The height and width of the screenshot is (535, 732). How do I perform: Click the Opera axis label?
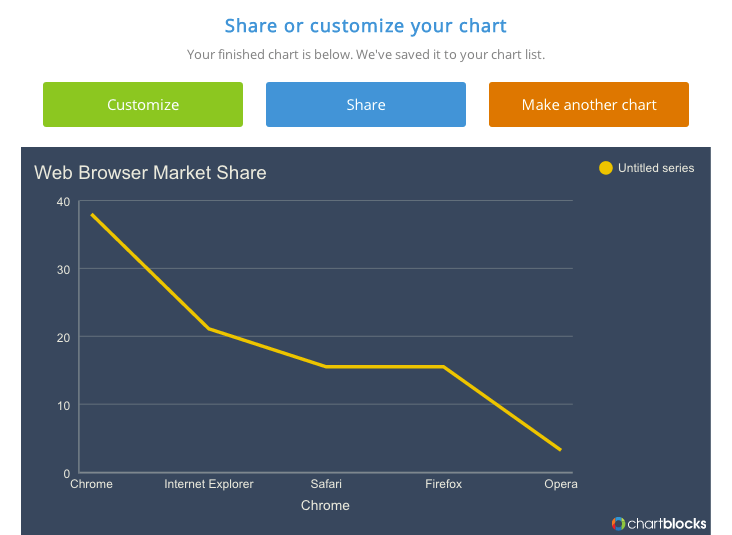click(560, 484)
